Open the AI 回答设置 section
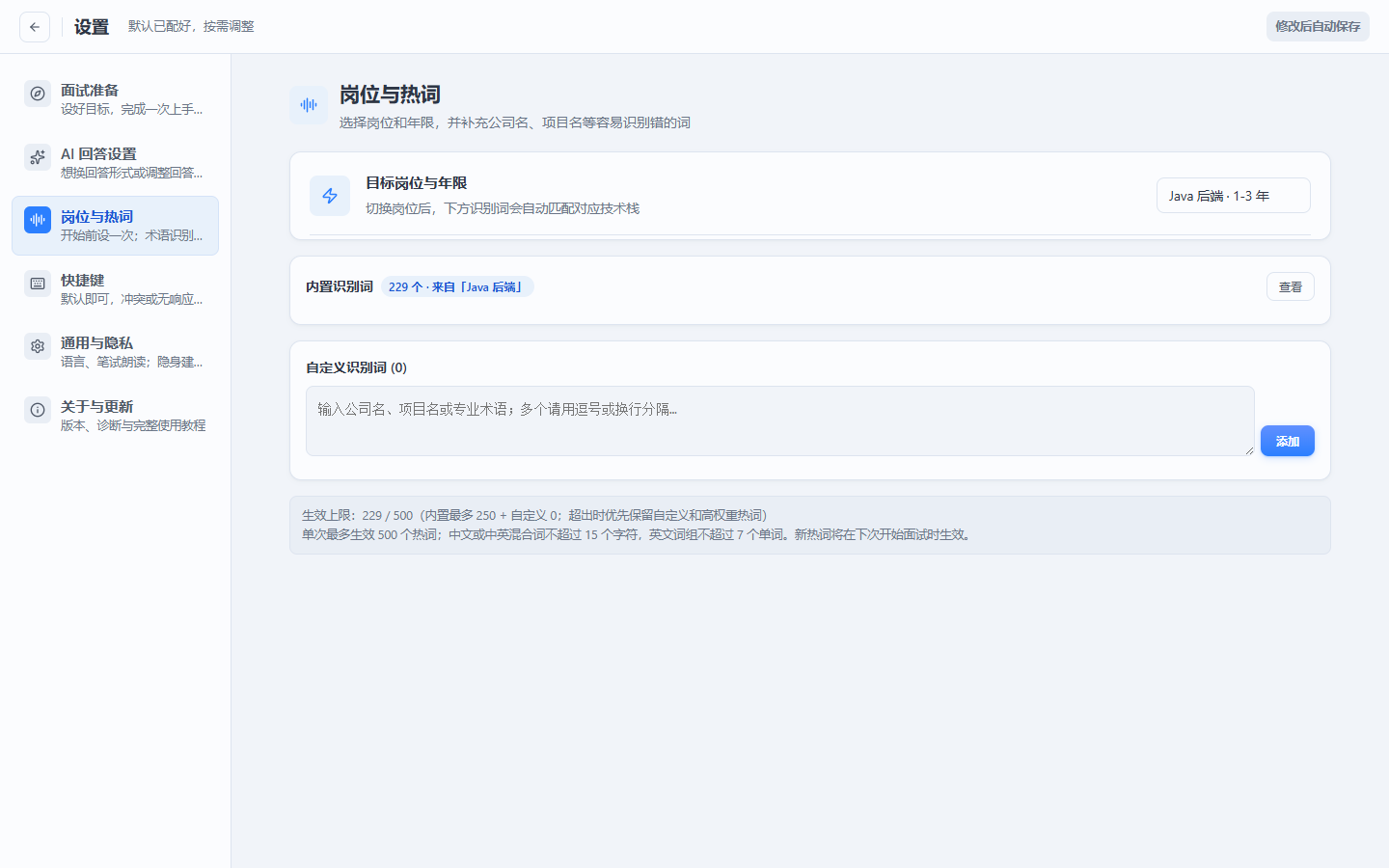This screenshot has width=1389, height=868. (x=115, y=163)
